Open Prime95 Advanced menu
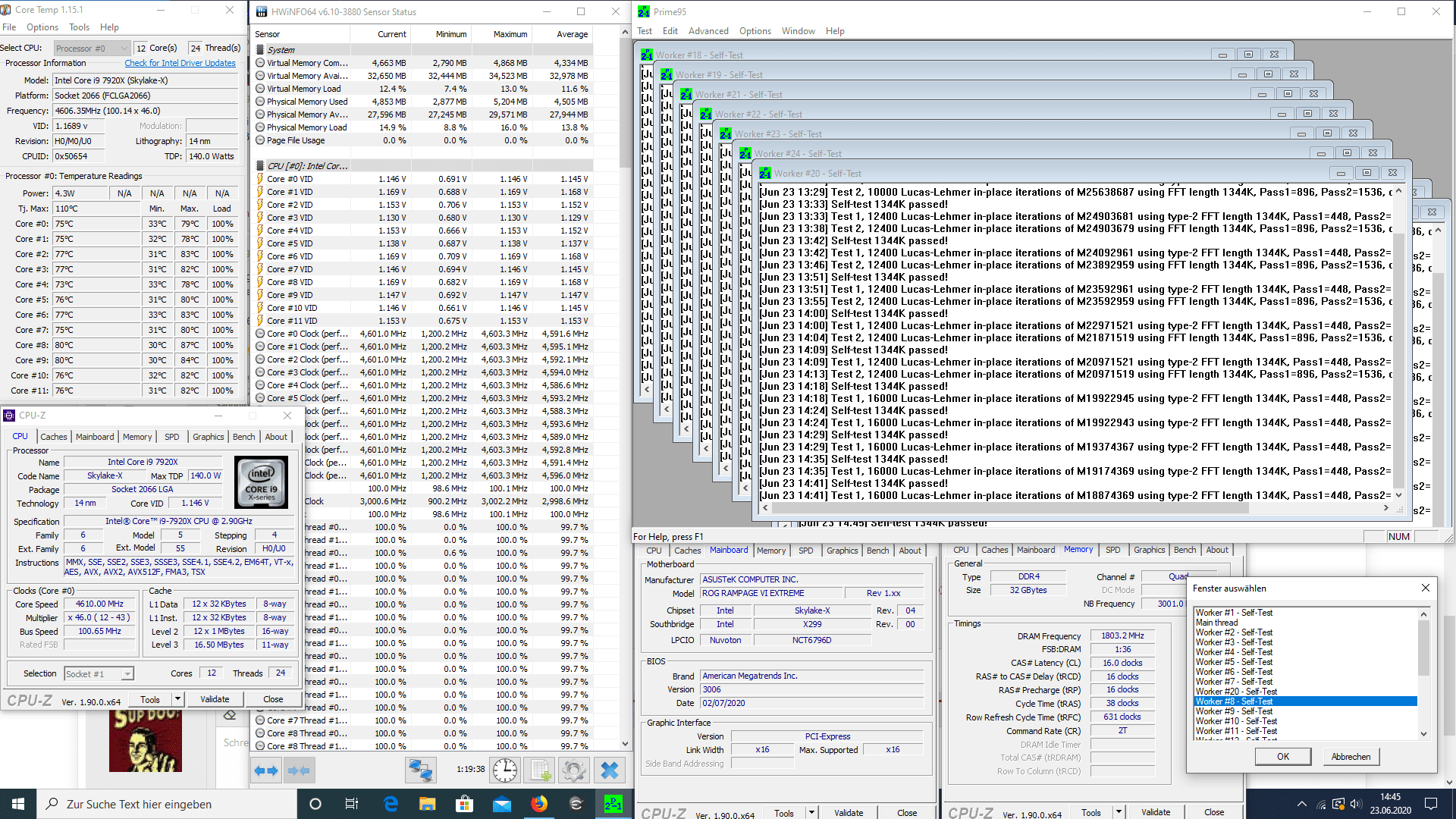This screenshot has width=1456, height=819. coord(708,31)
